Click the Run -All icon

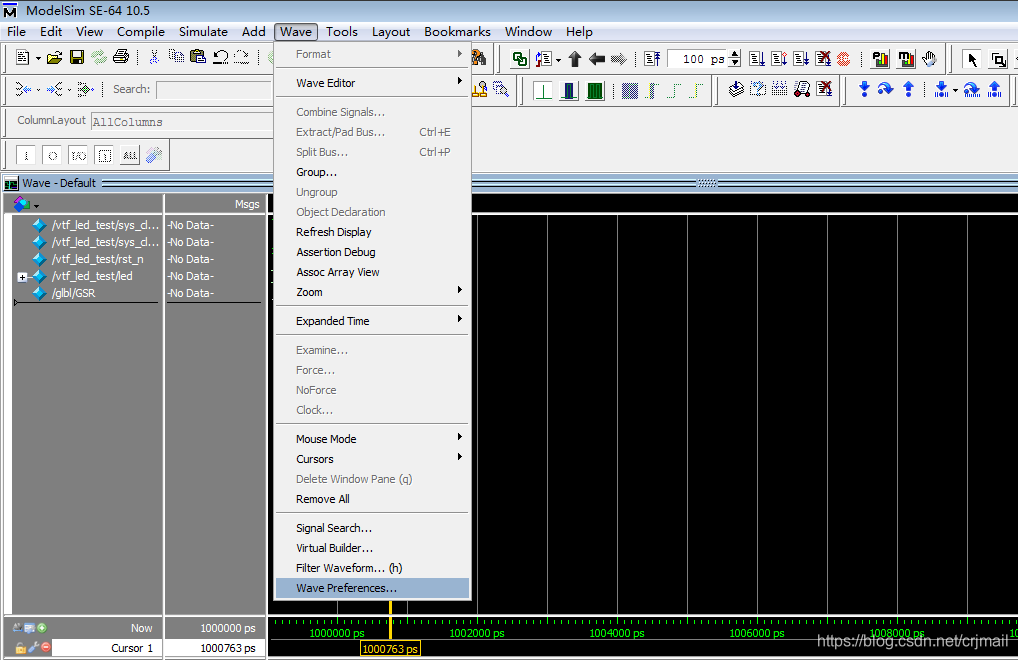(801, 59)
